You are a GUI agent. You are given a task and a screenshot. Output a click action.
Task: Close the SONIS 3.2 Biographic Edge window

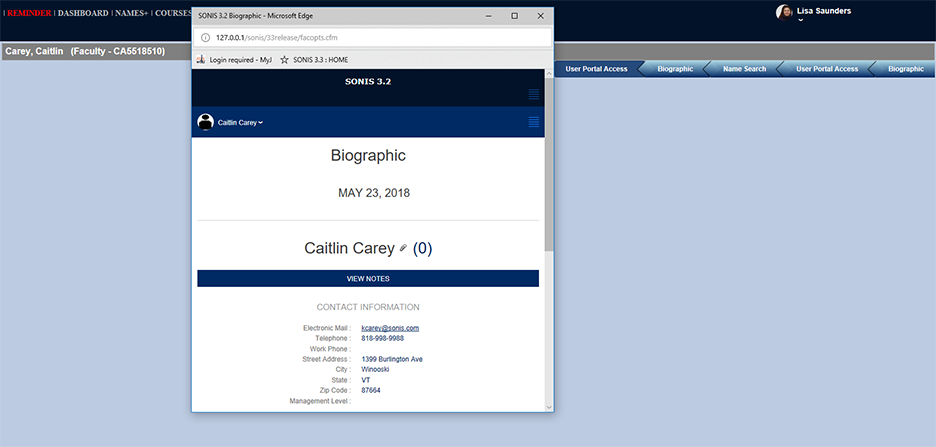tap(540, 16)
